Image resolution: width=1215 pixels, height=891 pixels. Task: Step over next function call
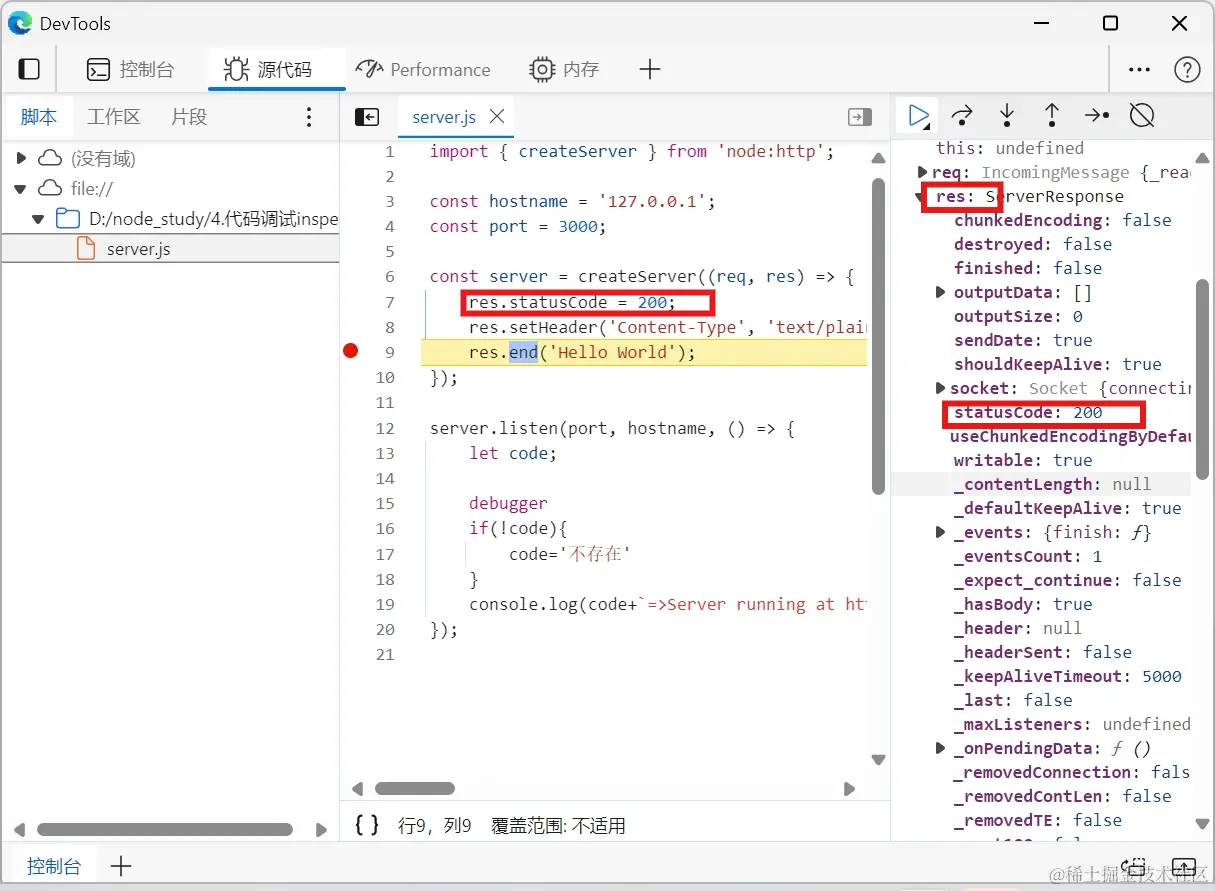(x=962, y=116)
